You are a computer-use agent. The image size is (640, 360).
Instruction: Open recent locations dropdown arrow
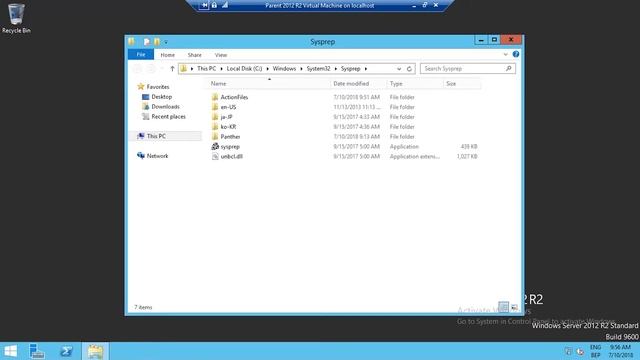pyautogui.click(x=162, y=69)
